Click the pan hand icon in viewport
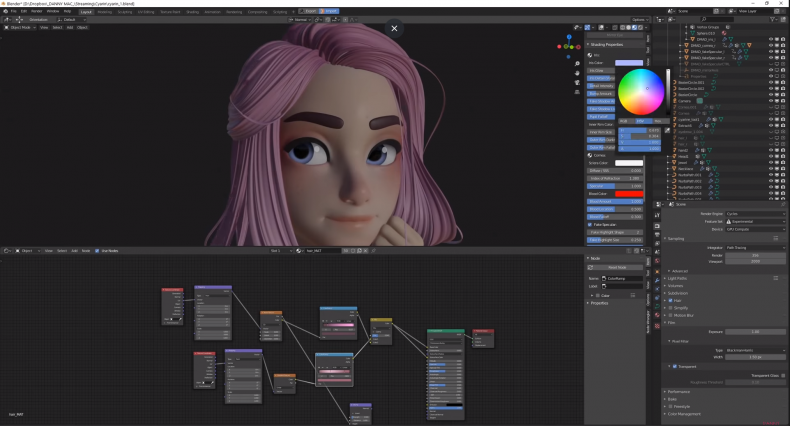The width and height of the screenshot is (790, 426). 577,73
